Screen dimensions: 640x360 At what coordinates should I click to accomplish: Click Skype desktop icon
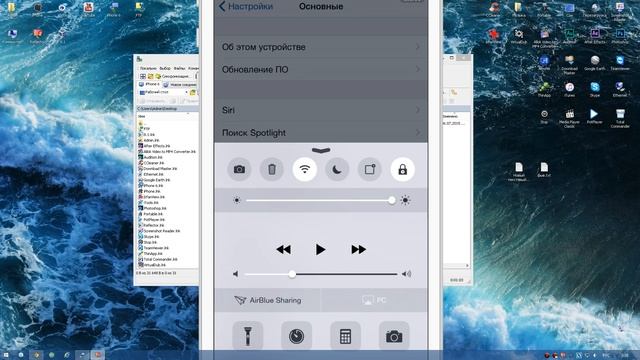coord(595,89)
